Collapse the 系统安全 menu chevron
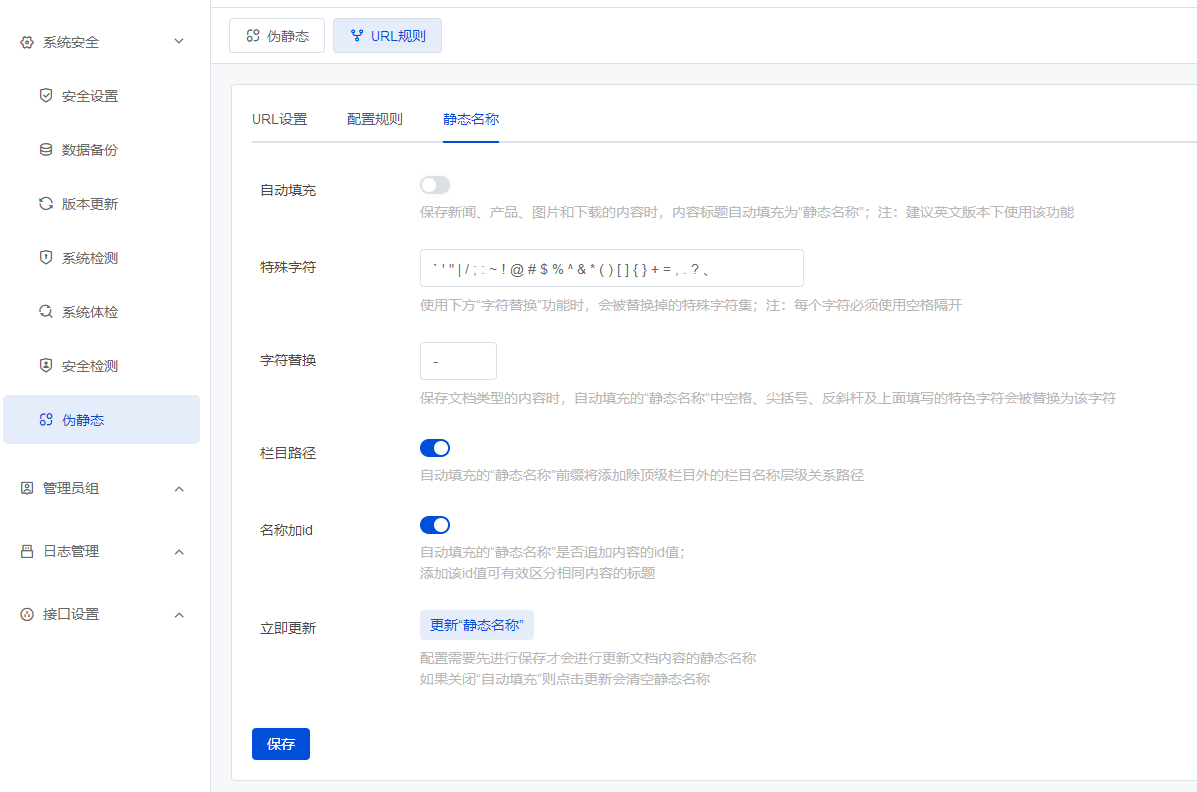1197x792 pixels. click(x=179, y=42)
